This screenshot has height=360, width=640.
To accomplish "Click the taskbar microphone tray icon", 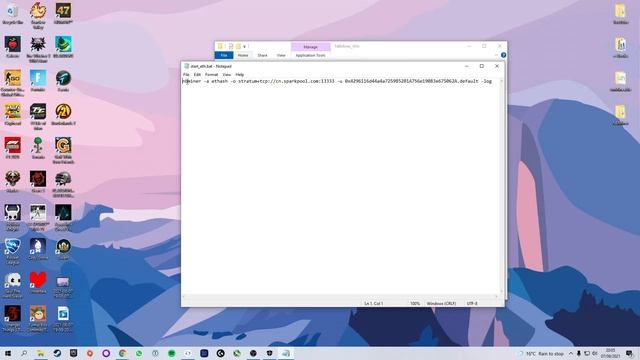I will 579,353.
